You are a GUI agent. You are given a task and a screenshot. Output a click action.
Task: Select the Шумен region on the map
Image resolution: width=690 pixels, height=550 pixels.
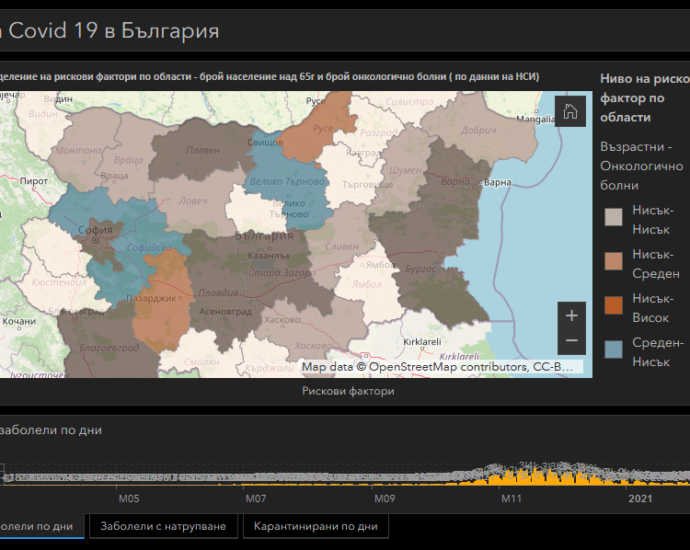pos(405,170)
